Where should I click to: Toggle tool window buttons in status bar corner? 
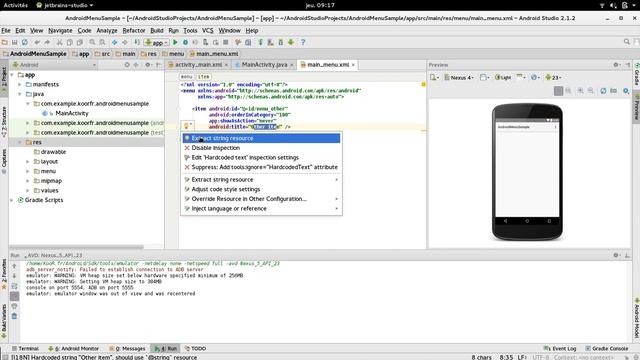click(x=4, y=357)
